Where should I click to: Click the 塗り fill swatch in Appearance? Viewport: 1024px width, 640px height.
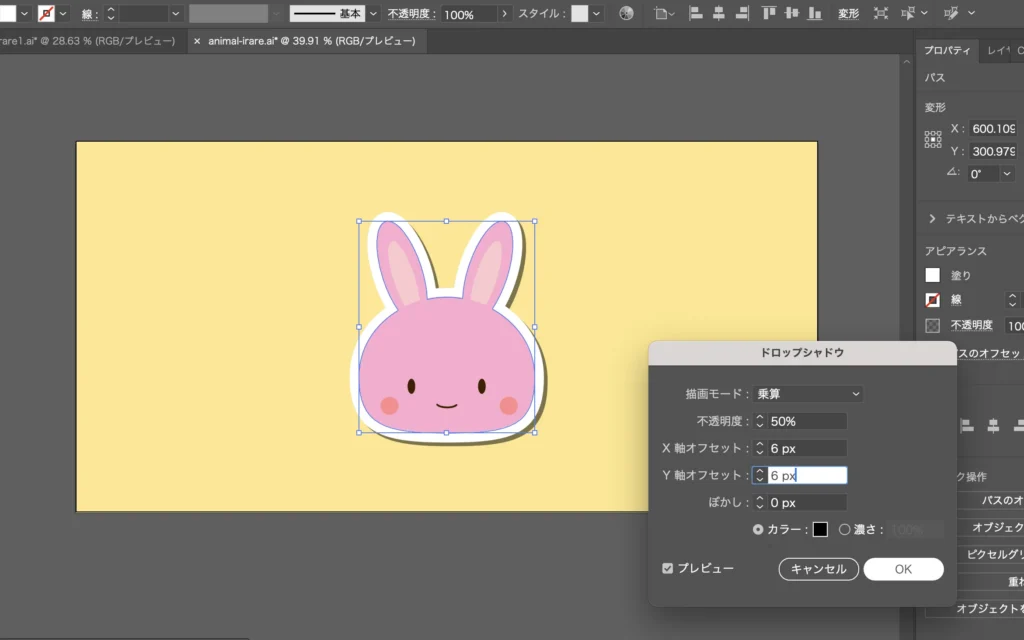click(933, 275)
